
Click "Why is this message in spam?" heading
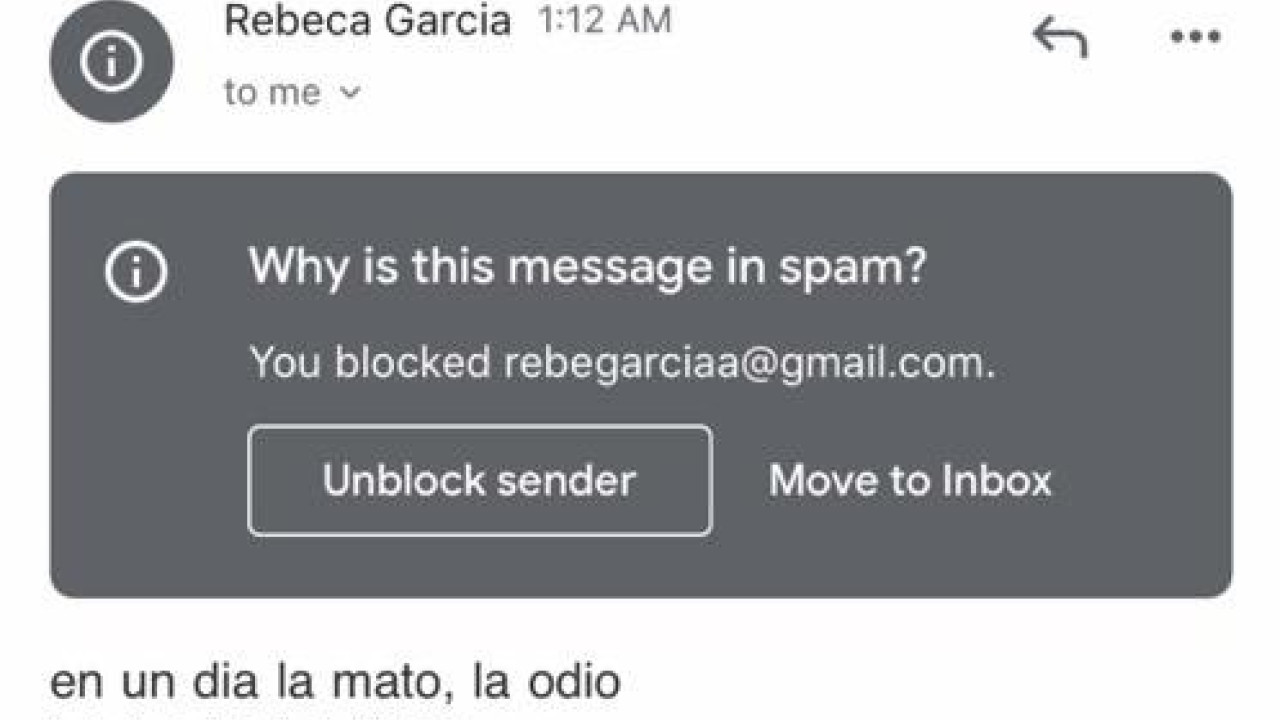click(587, 268)
